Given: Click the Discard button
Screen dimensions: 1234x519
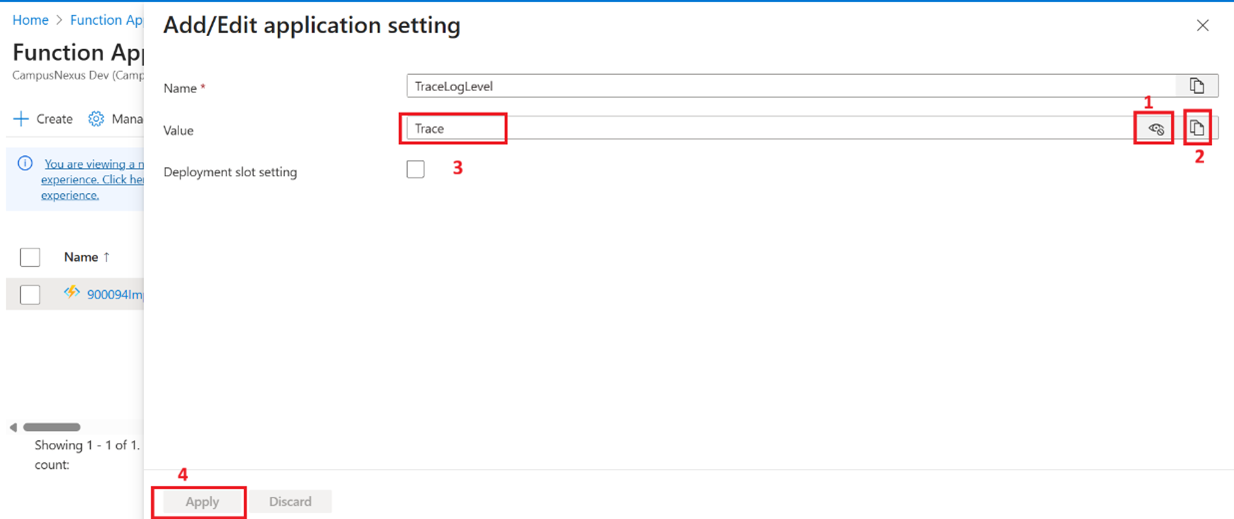Looking at the screenshot, I should tap(290, 501).
